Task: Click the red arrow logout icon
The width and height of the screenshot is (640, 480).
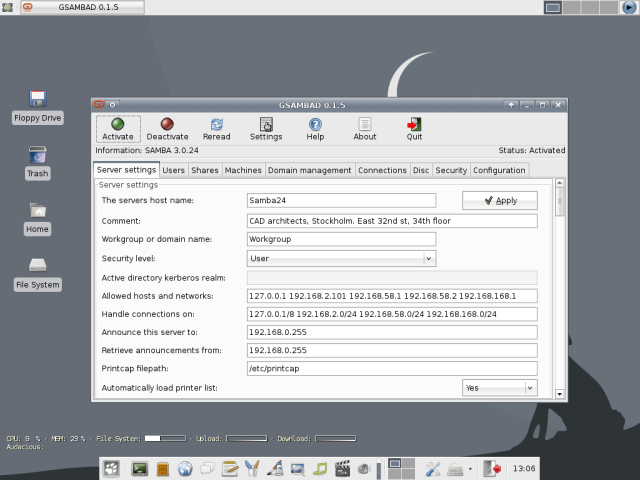Action: coord(492,469)
